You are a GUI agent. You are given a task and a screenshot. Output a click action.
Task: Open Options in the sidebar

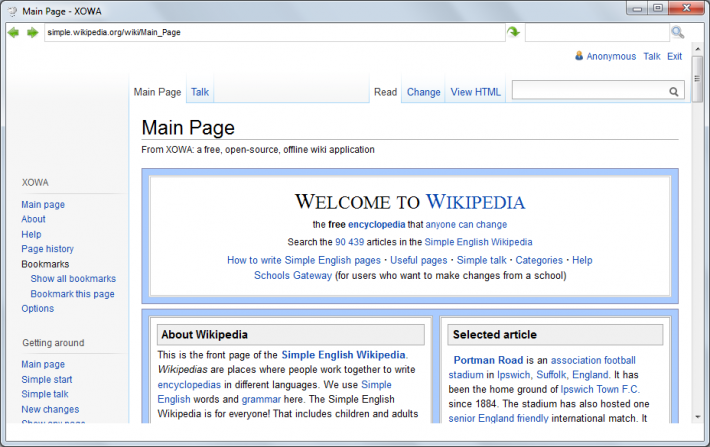(38, 308)
